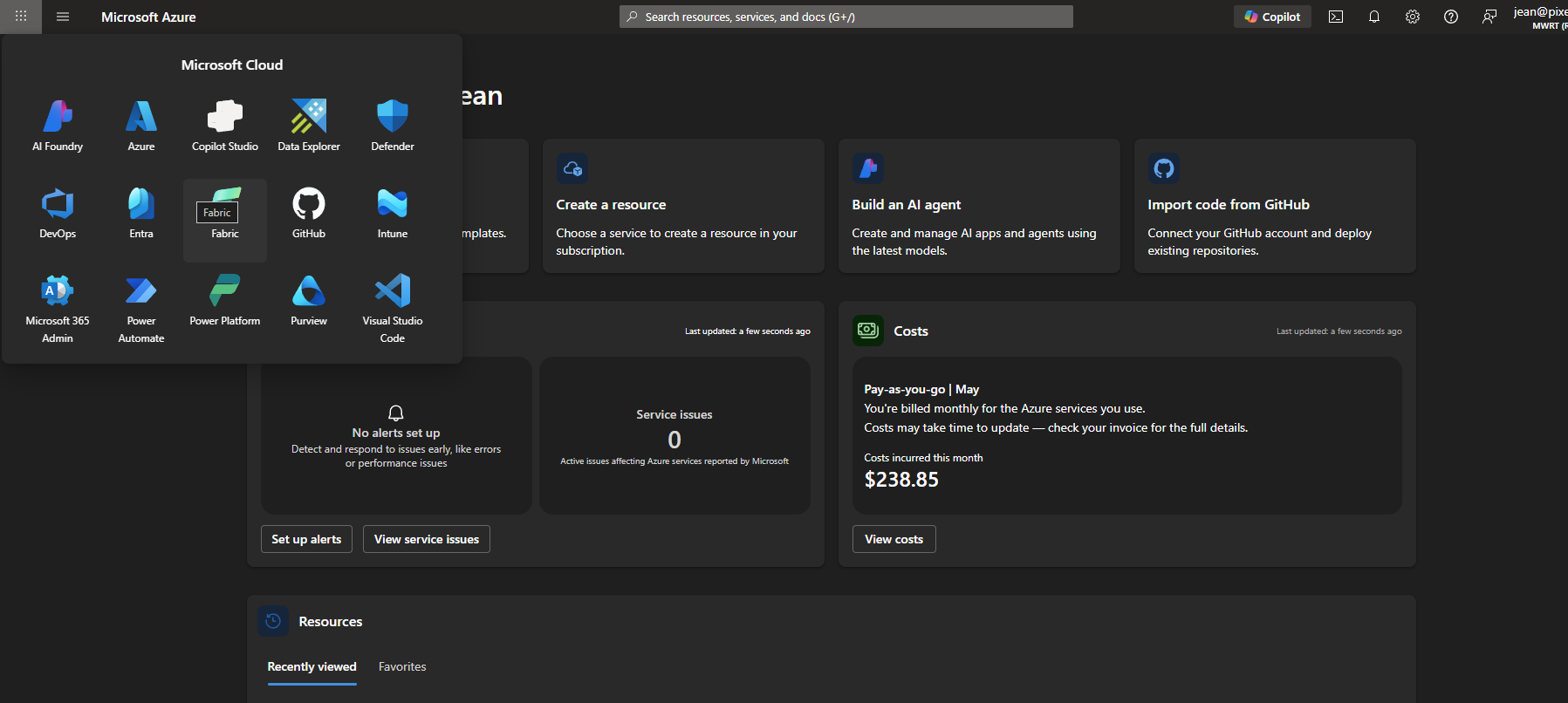Click the Resources clock icon
Image resolution: width=1568 pixels, height=703 pixels.
coord(273,621)
